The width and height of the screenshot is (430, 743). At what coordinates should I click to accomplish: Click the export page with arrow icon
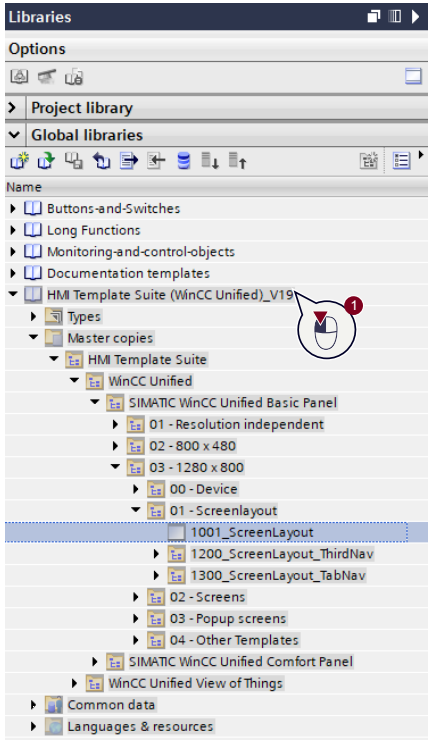pos(129,161)
